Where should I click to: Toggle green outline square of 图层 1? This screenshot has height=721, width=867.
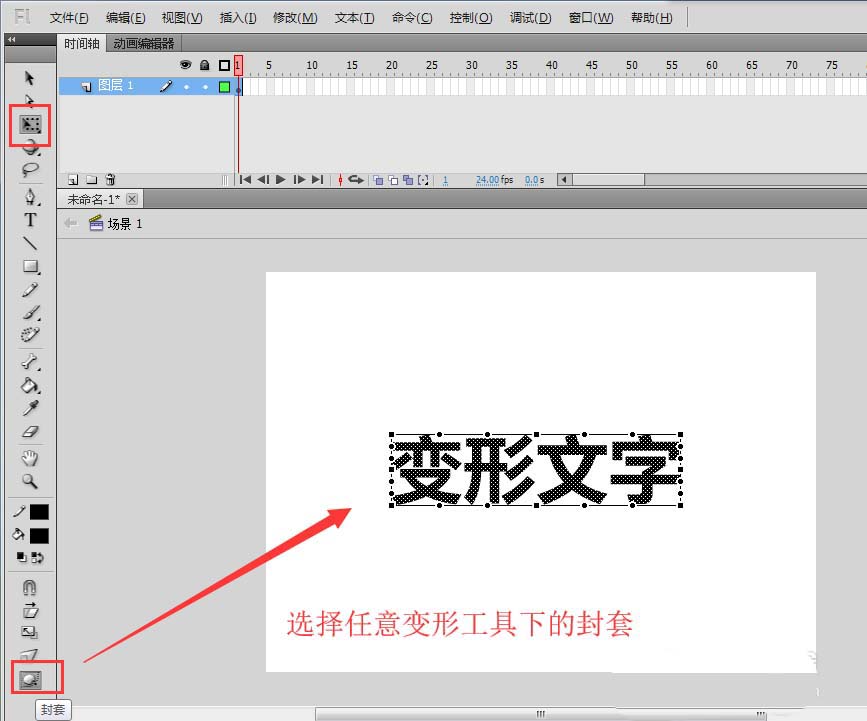coord(224,87)
